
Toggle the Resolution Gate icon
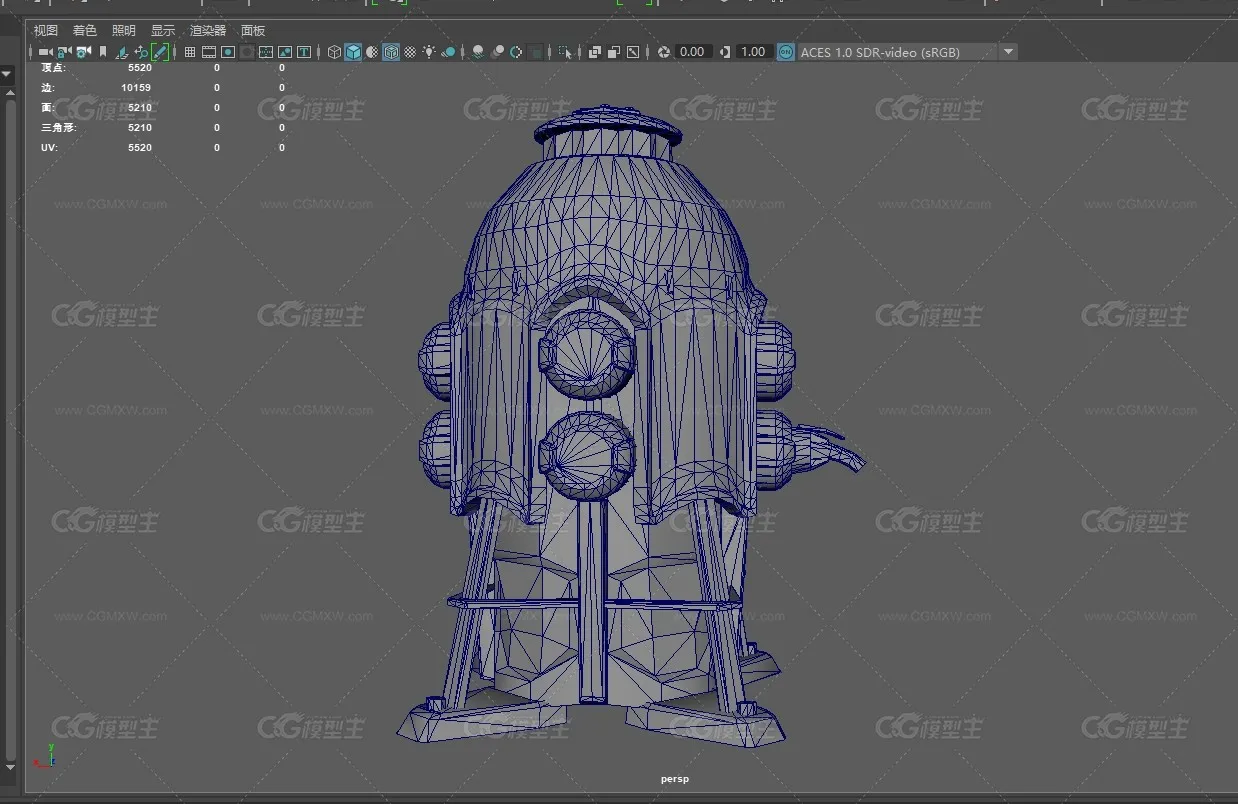228,52
